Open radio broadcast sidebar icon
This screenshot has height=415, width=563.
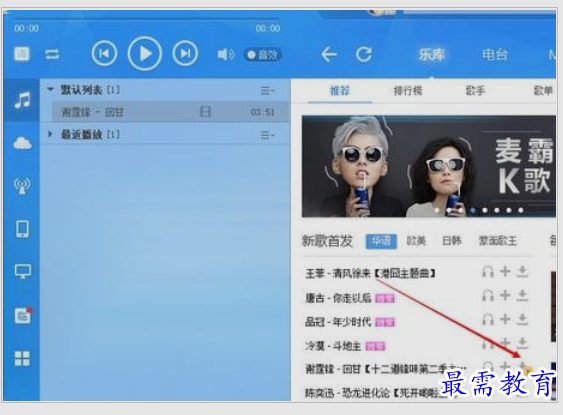tap(22, 186)
